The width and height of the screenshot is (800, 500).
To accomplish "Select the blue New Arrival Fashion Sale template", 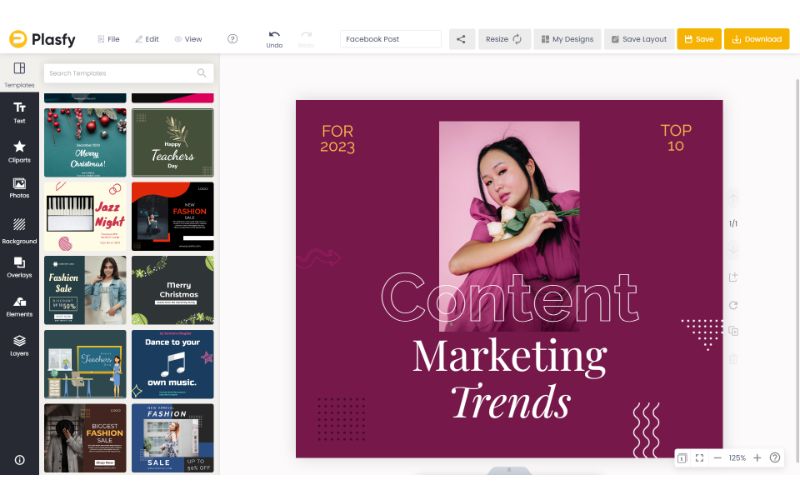I will click(173, 438).
